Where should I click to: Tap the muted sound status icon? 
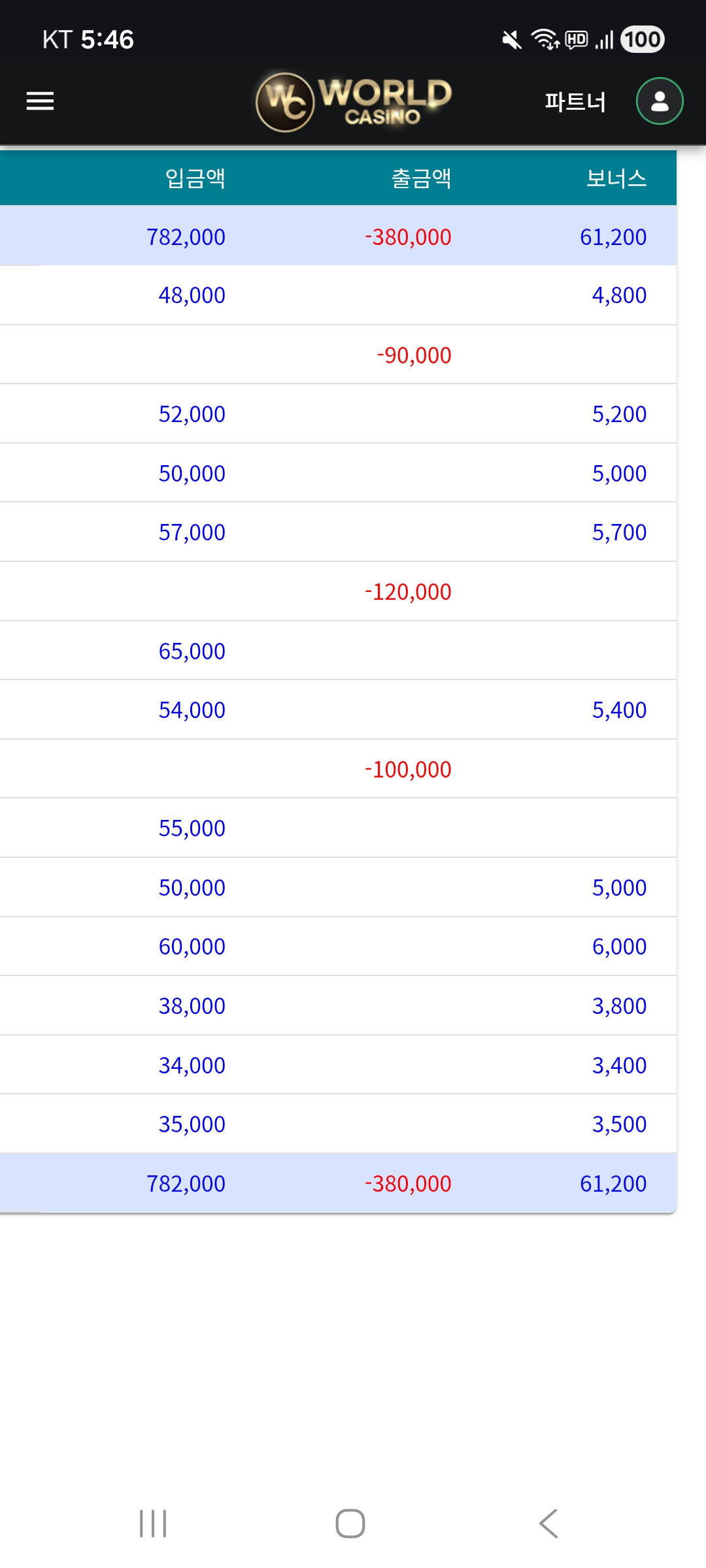(x=511, y=41)
